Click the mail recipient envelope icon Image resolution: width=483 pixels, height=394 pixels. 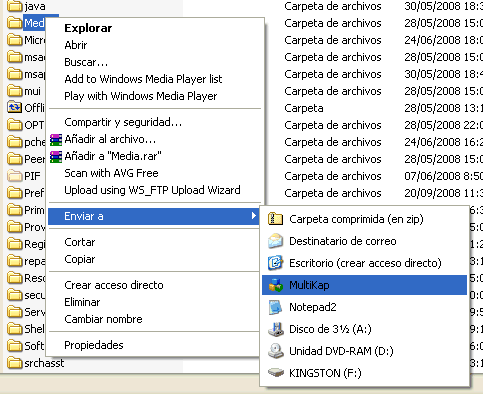click(x=276, y=241)
